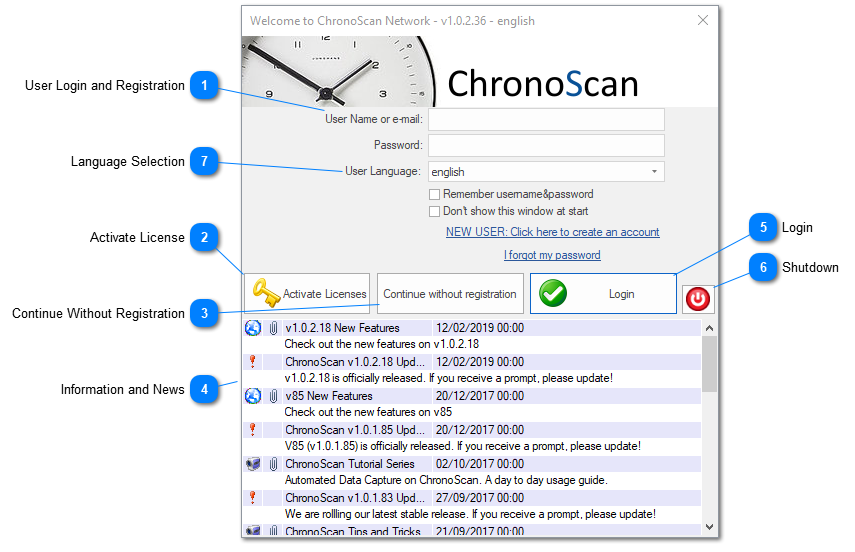The width and height of the screenshot is (855, 552).
Task: Focus the Password input field
Action: pyautogui.click(x=546, y=145)
